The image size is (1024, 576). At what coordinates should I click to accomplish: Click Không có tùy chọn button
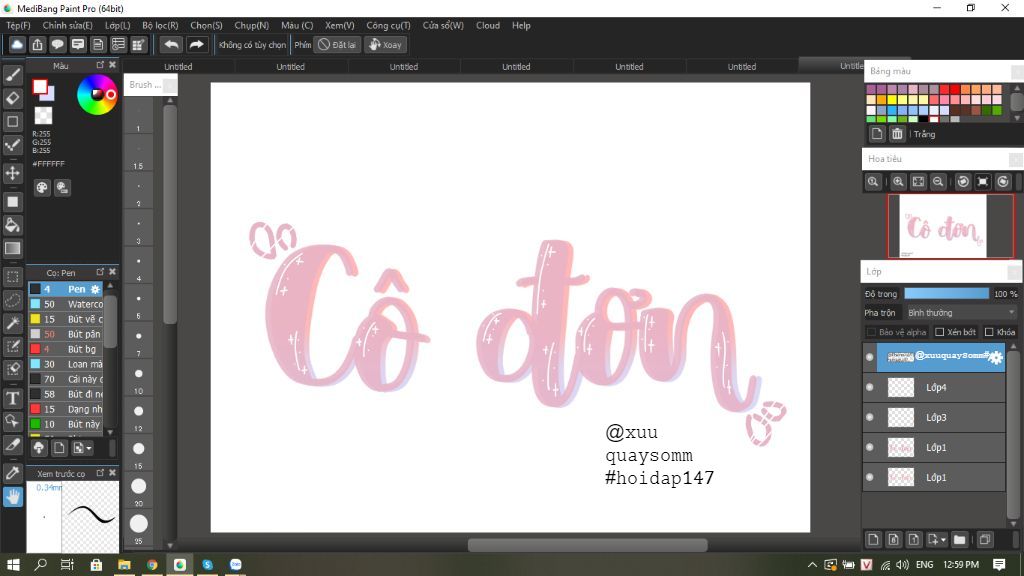click(x=252, y=44)
